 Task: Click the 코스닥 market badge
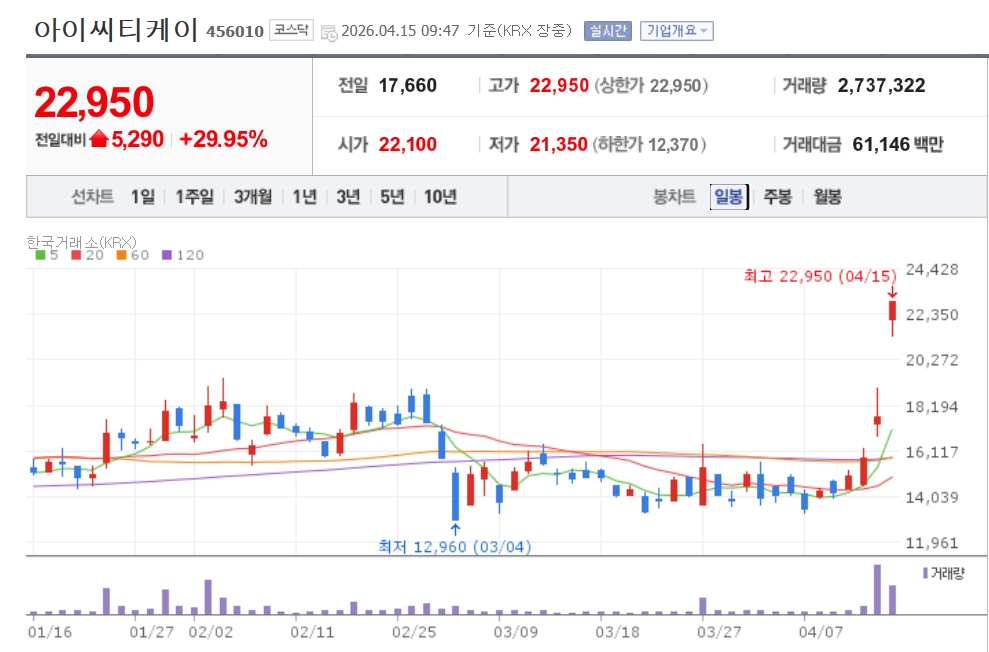click(291, 30)
